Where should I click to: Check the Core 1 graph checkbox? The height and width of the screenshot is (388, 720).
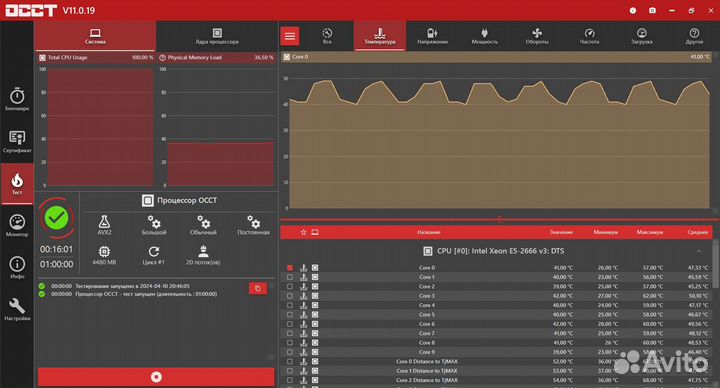click(x=290, y=277)
